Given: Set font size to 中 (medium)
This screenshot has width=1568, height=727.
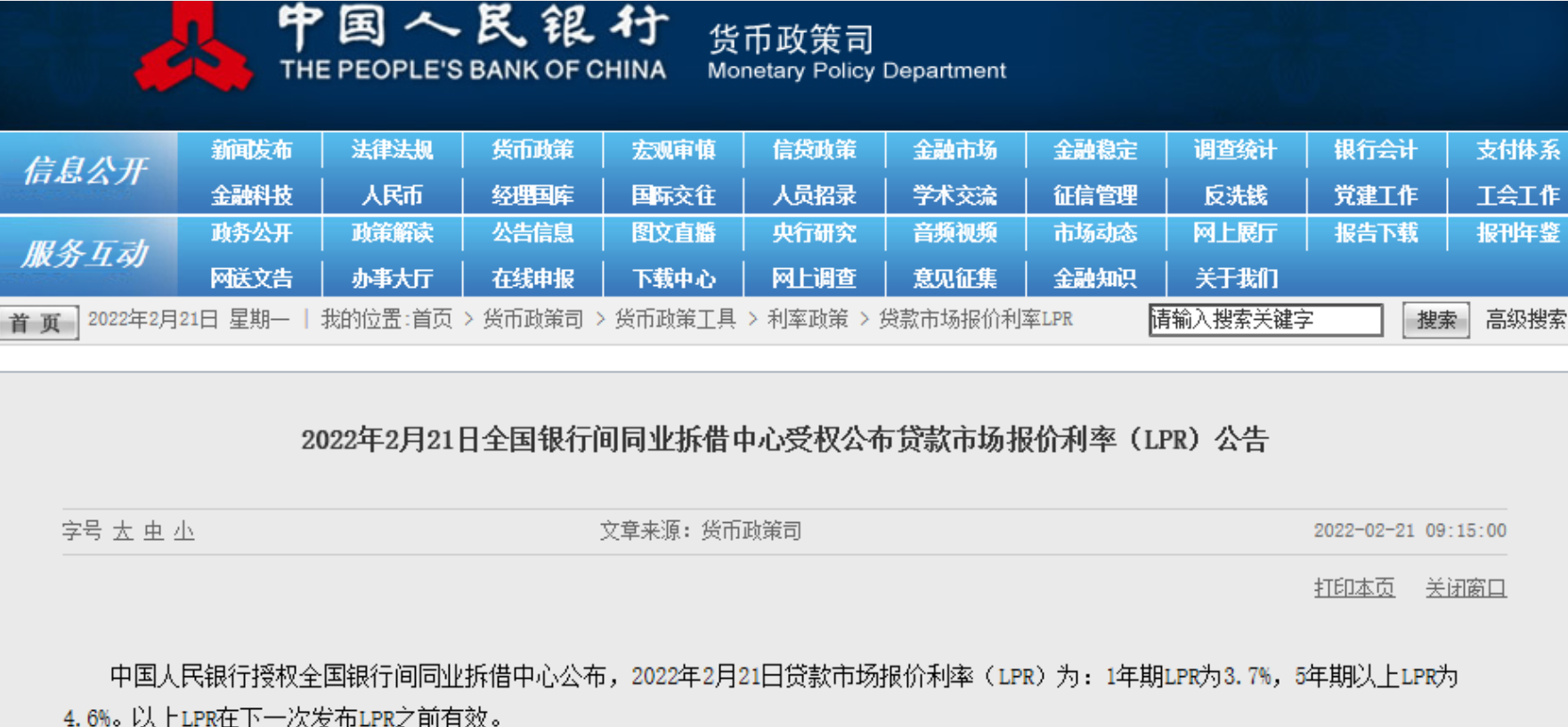Looking at the screenshot, I should tap(154, 532).
